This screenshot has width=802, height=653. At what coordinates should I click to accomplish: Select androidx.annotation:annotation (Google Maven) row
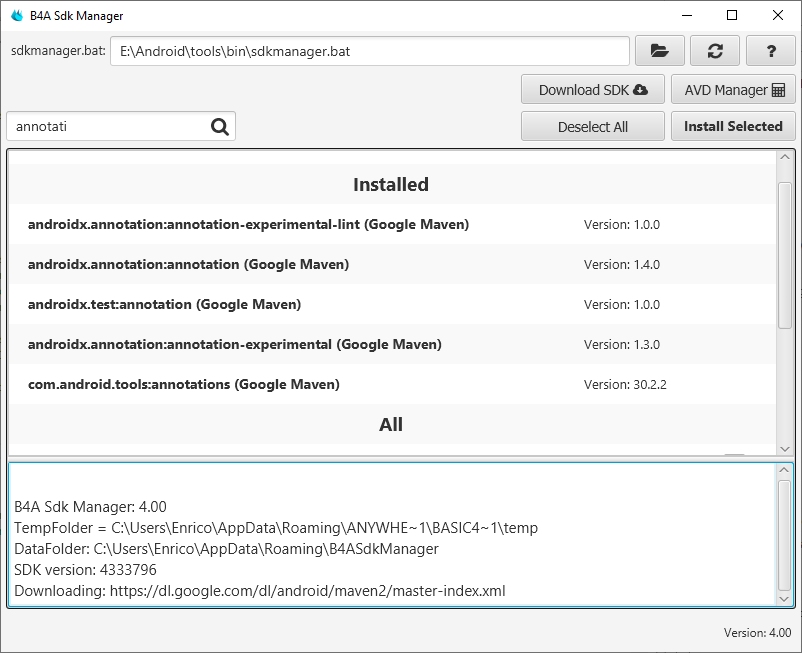click(392, 264)
